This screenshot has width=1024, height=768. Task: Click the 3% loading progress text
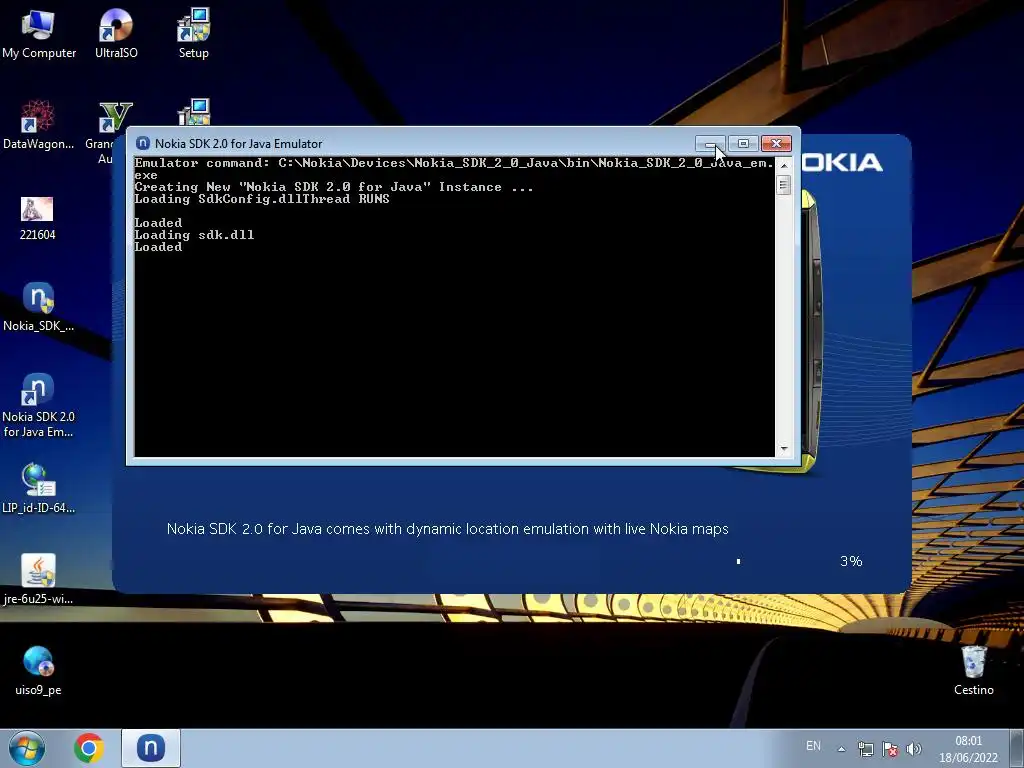(x=851, y=561)
